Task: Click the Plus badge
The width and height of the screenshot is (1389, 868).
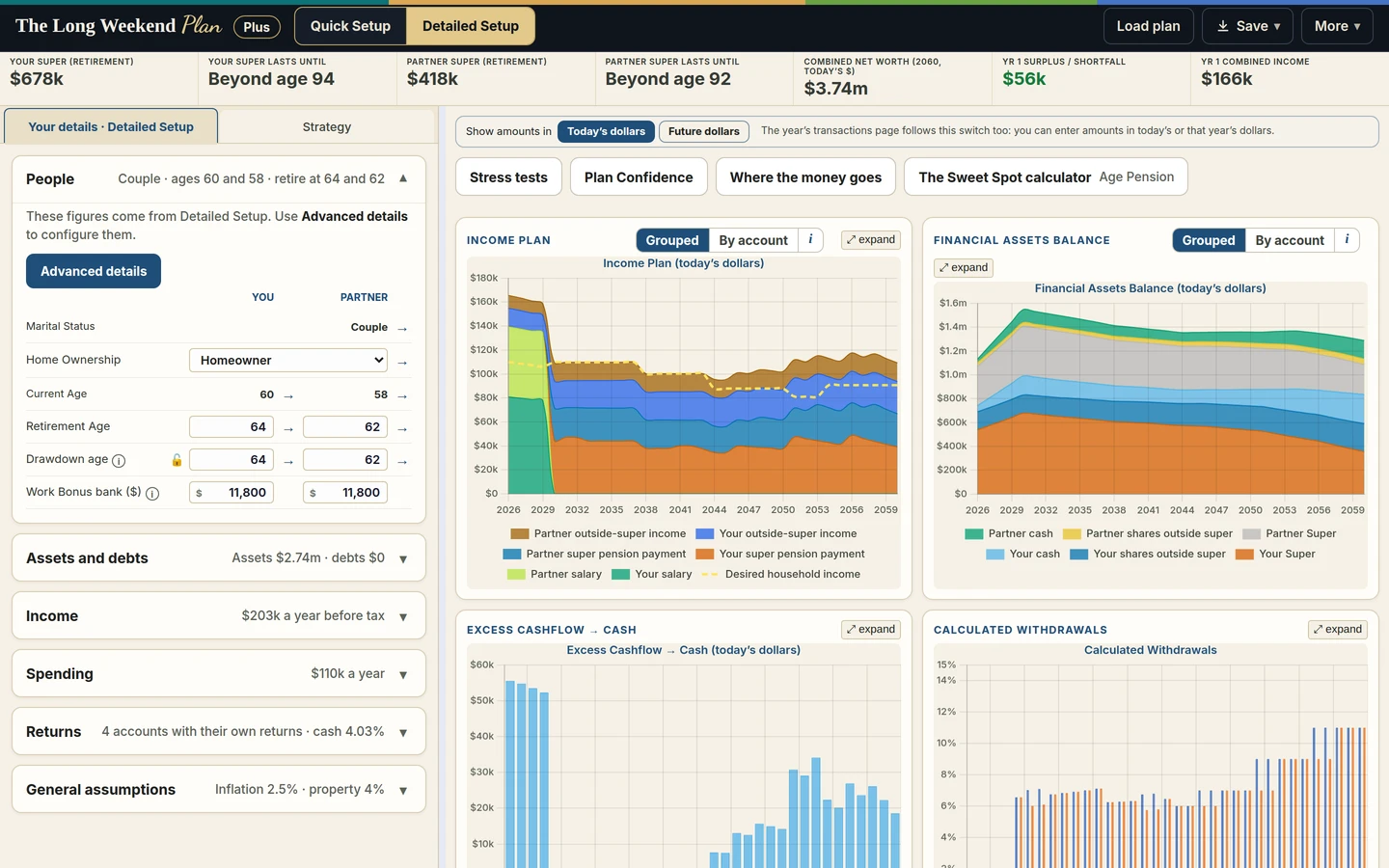Action: coord(257,27)
